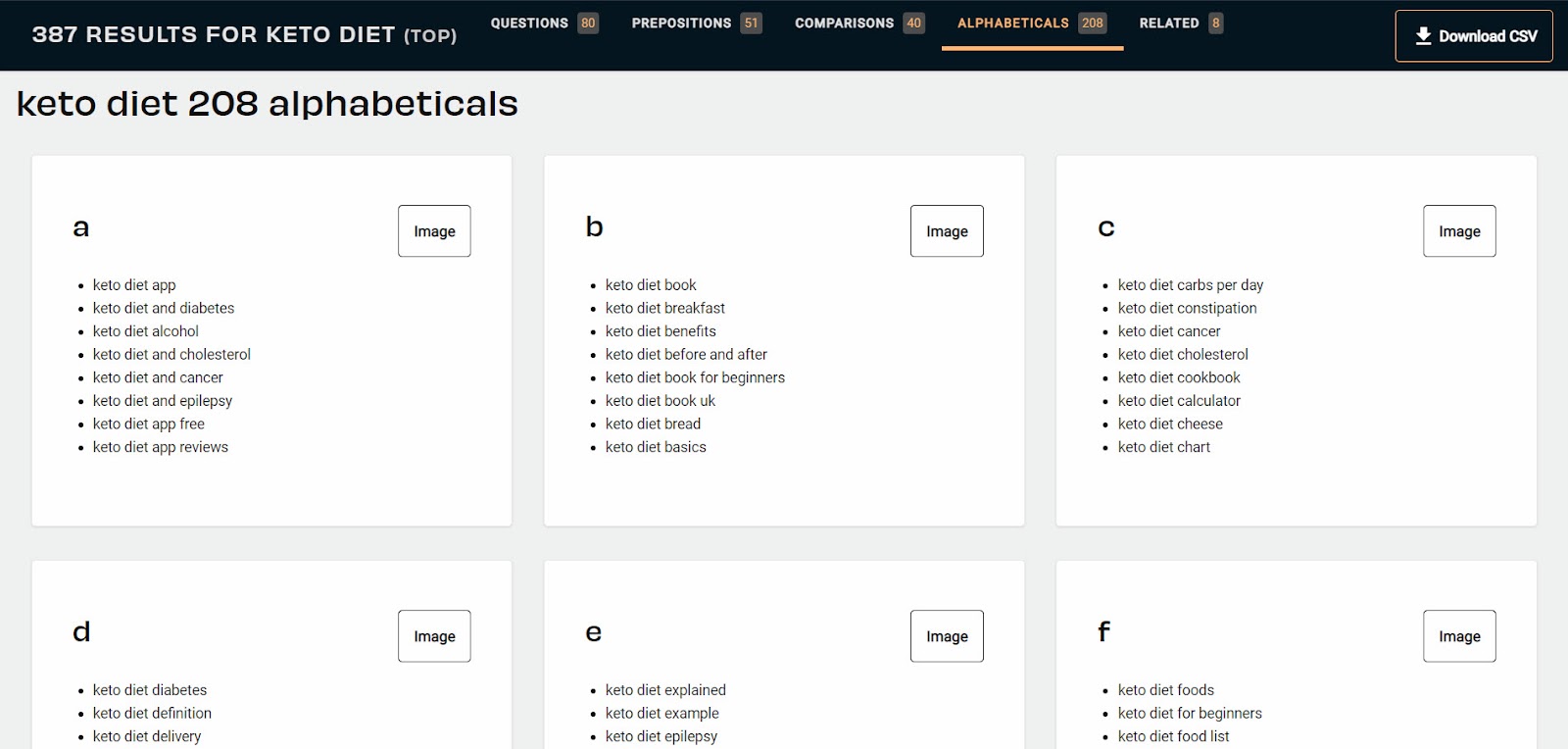1568x749 pixels.
Task: Select 'keto diet and diabetes' entry
Action: (x=164, y=308)
